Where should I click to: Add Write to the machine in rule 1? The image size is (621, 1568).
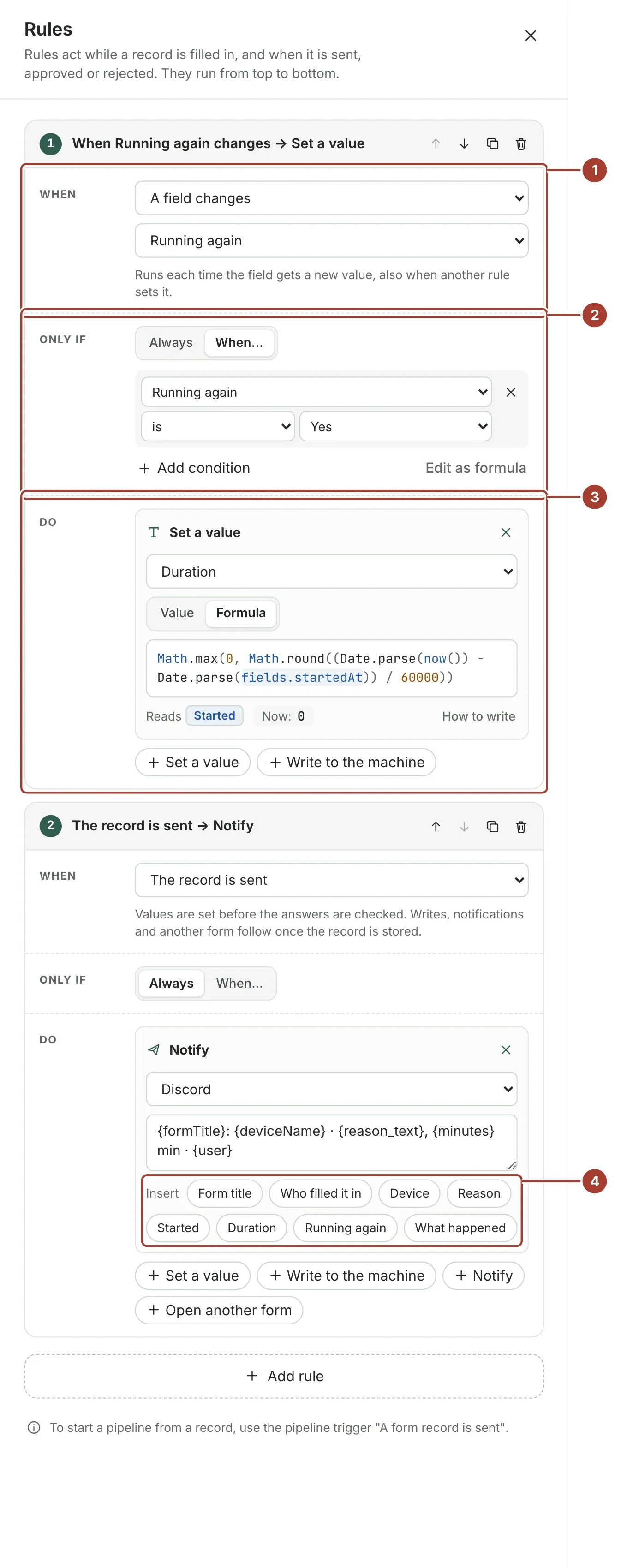346,762
